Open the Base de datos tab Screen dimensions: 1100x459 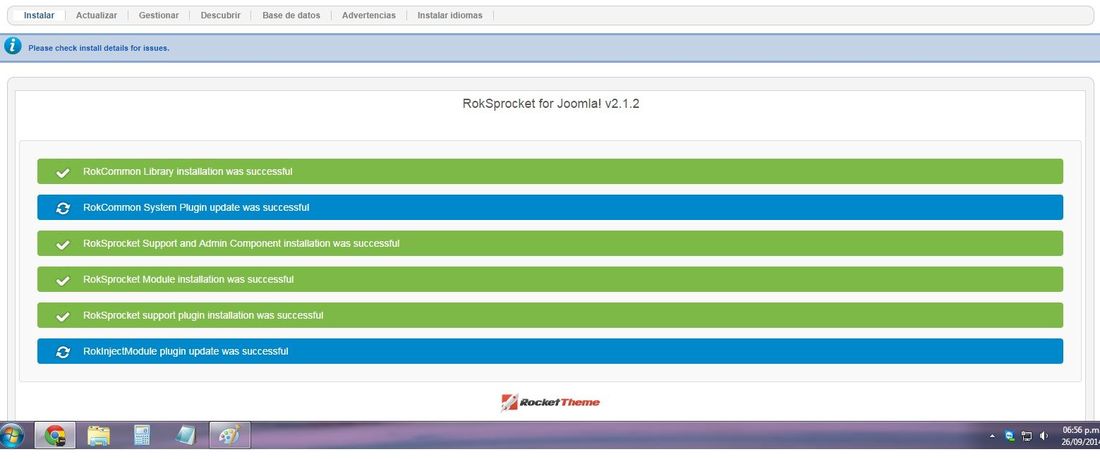(291, 15)
